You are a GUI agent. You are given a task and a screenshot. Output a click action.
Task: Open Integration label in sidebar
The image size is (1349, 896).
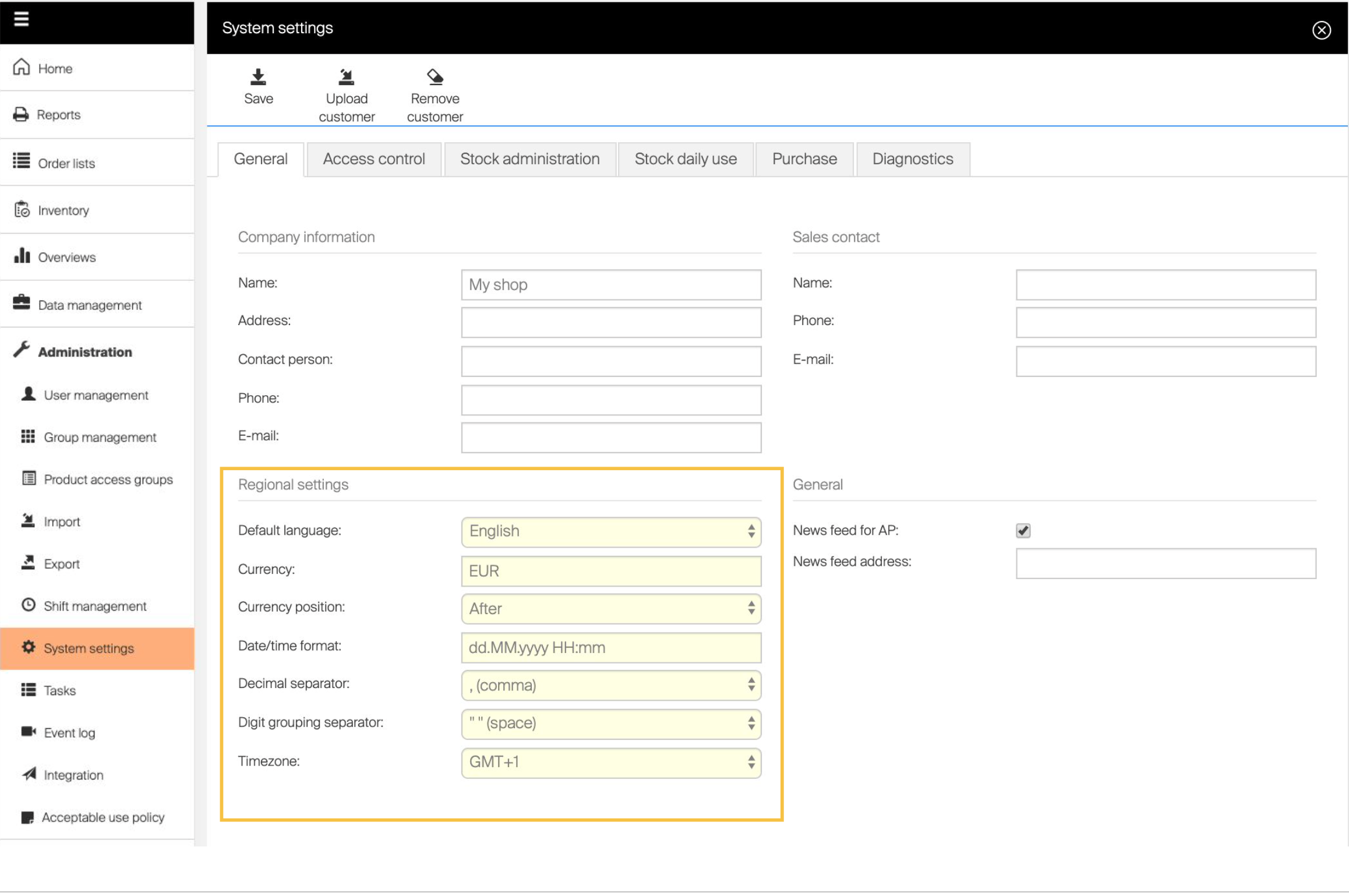(73, 775)
